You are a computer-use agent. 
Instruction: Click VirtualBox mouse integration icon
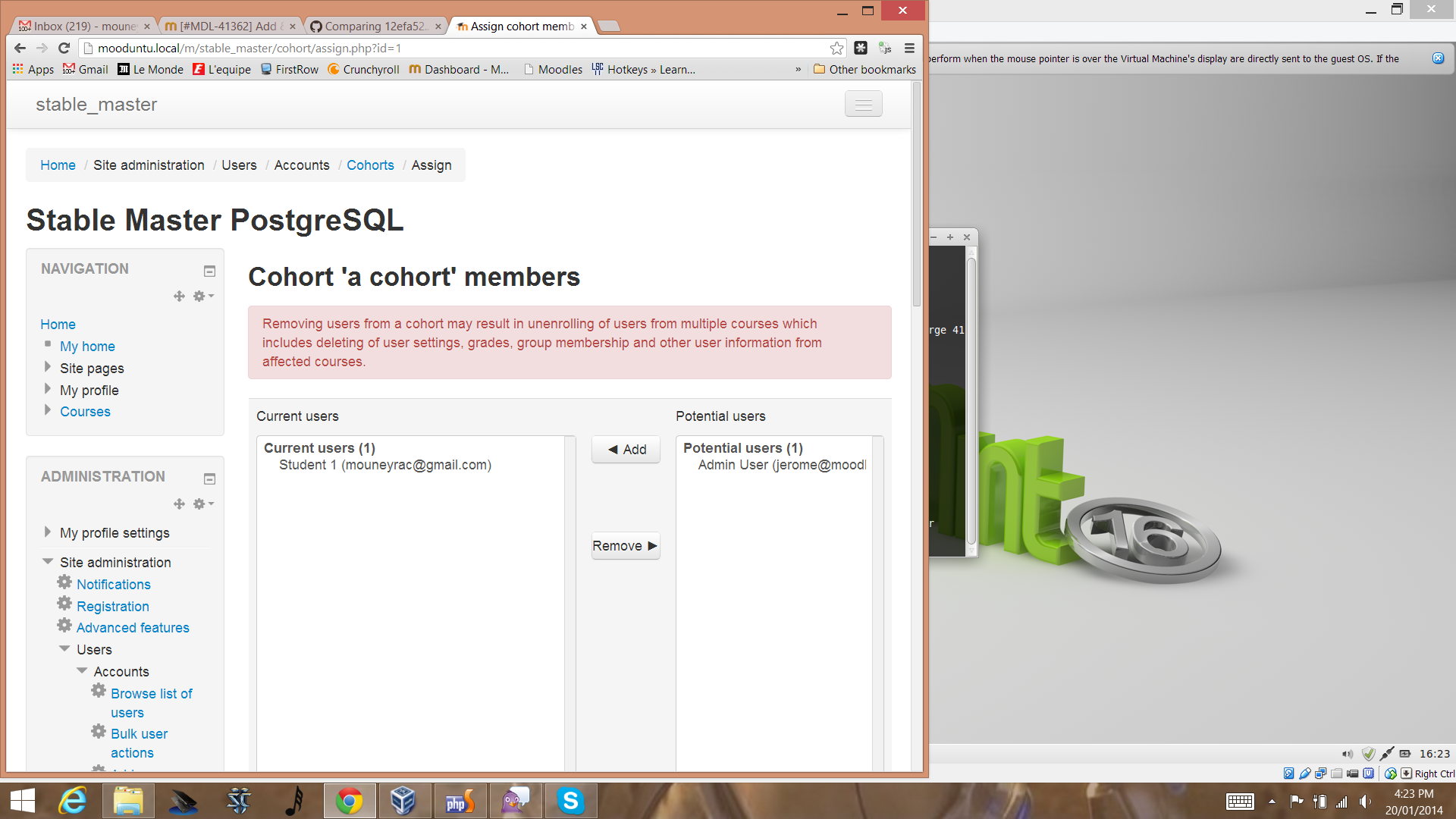(1390, 773)
